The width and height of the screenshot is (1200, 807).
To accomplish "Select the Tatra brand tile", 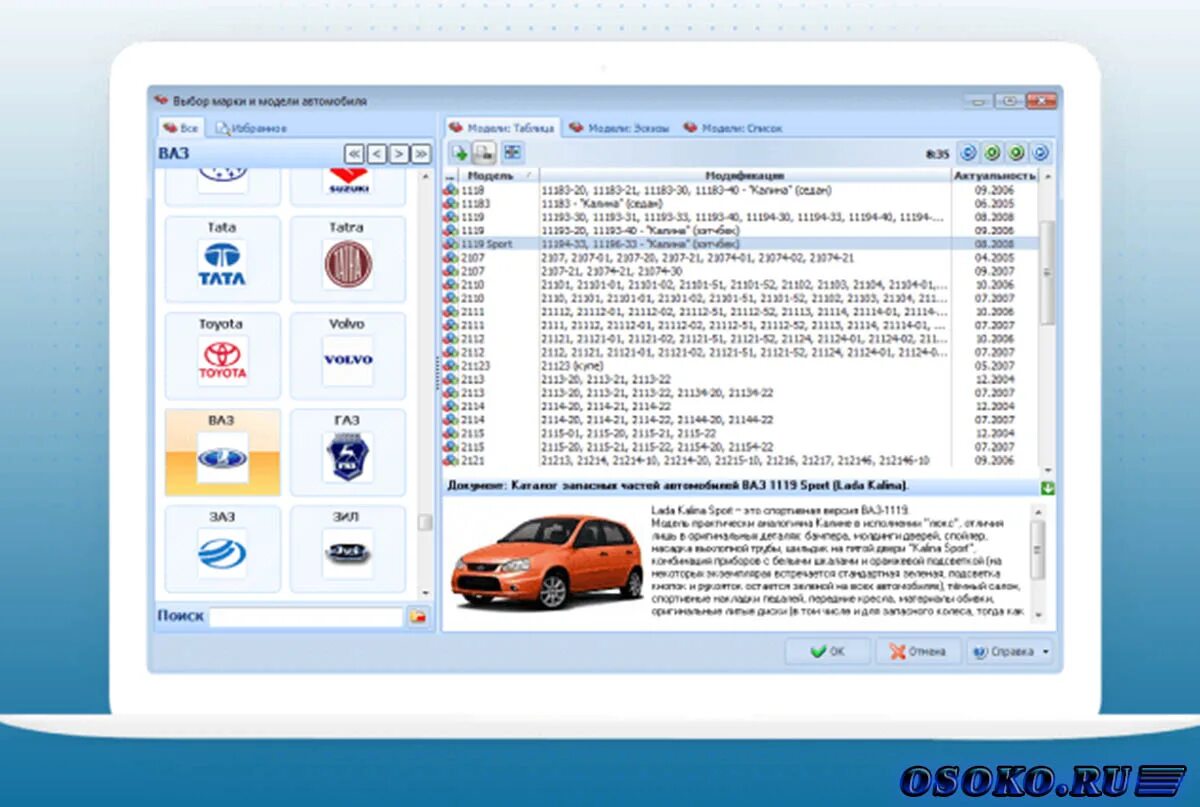I will pyautogui.click(x=348, y=259).
